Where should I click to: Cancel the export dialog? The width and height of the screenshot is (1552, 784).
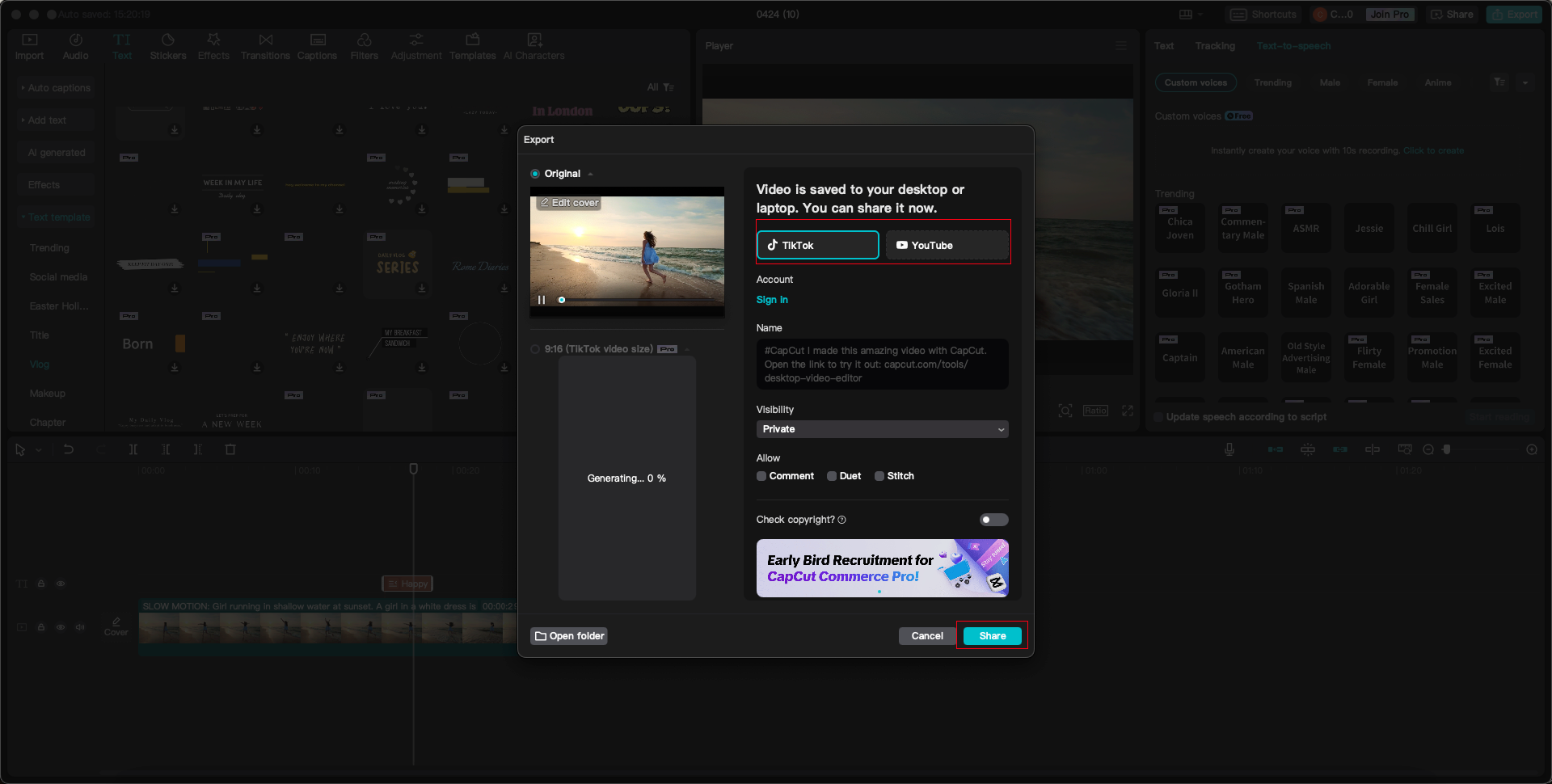pos(927,636)
